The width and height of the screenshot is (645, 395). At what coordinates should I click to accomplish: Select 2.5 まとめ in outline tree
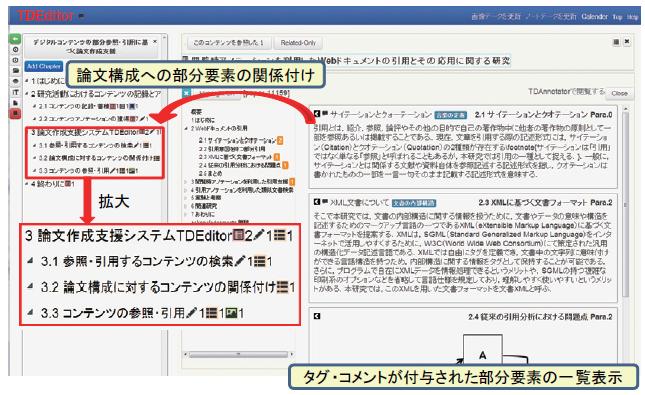[210, 173]
